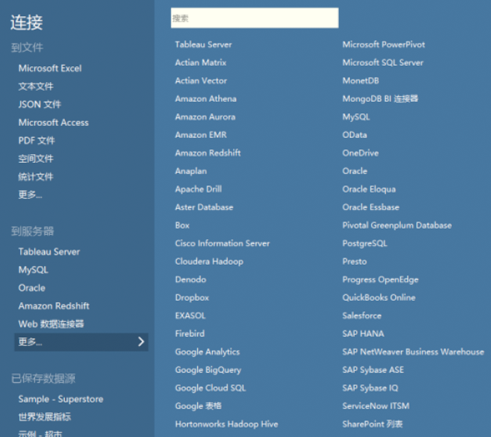
Task: Click the chevron arrow beside 更多...
Action: (x=141, y=342)
